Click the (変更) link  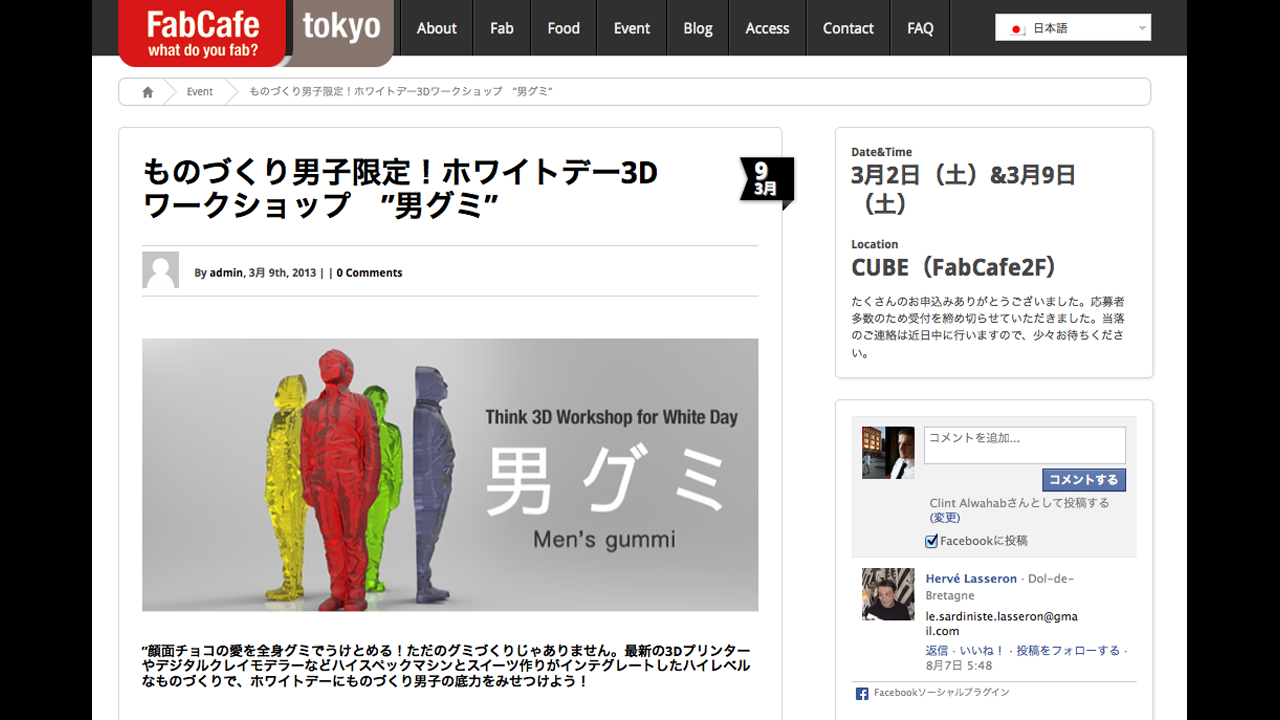(945, 518)
